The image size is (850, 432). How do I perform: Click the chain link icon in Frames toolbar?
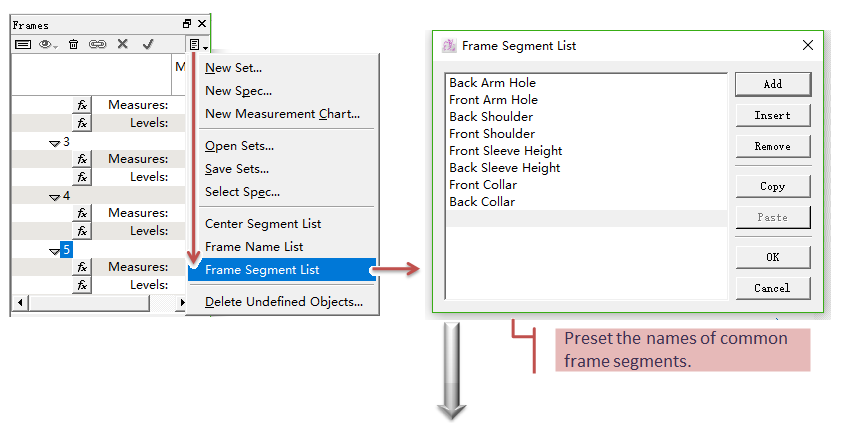click(x=97, y=45)
